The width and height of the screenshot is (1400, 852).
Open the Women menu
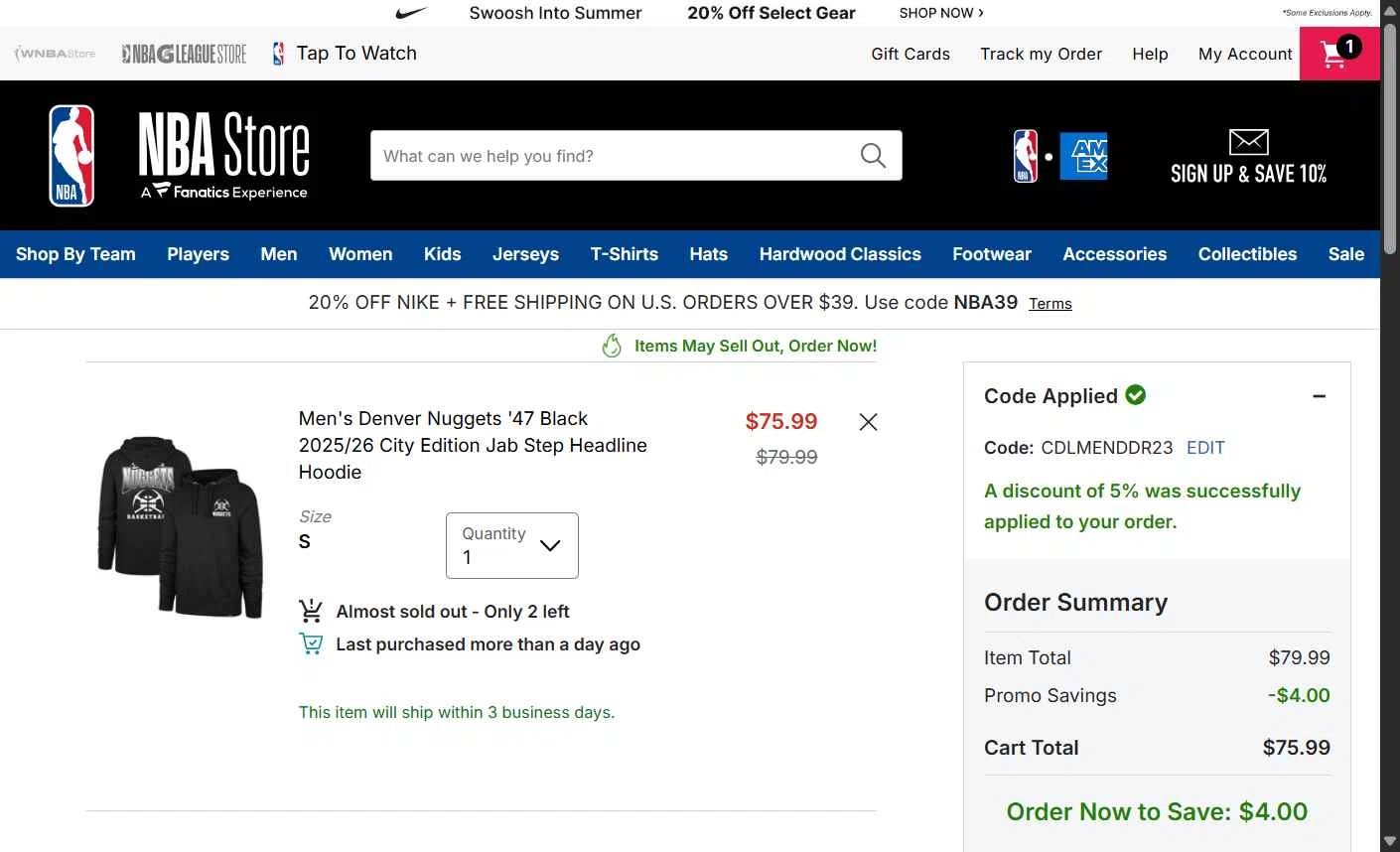point(360,254)
